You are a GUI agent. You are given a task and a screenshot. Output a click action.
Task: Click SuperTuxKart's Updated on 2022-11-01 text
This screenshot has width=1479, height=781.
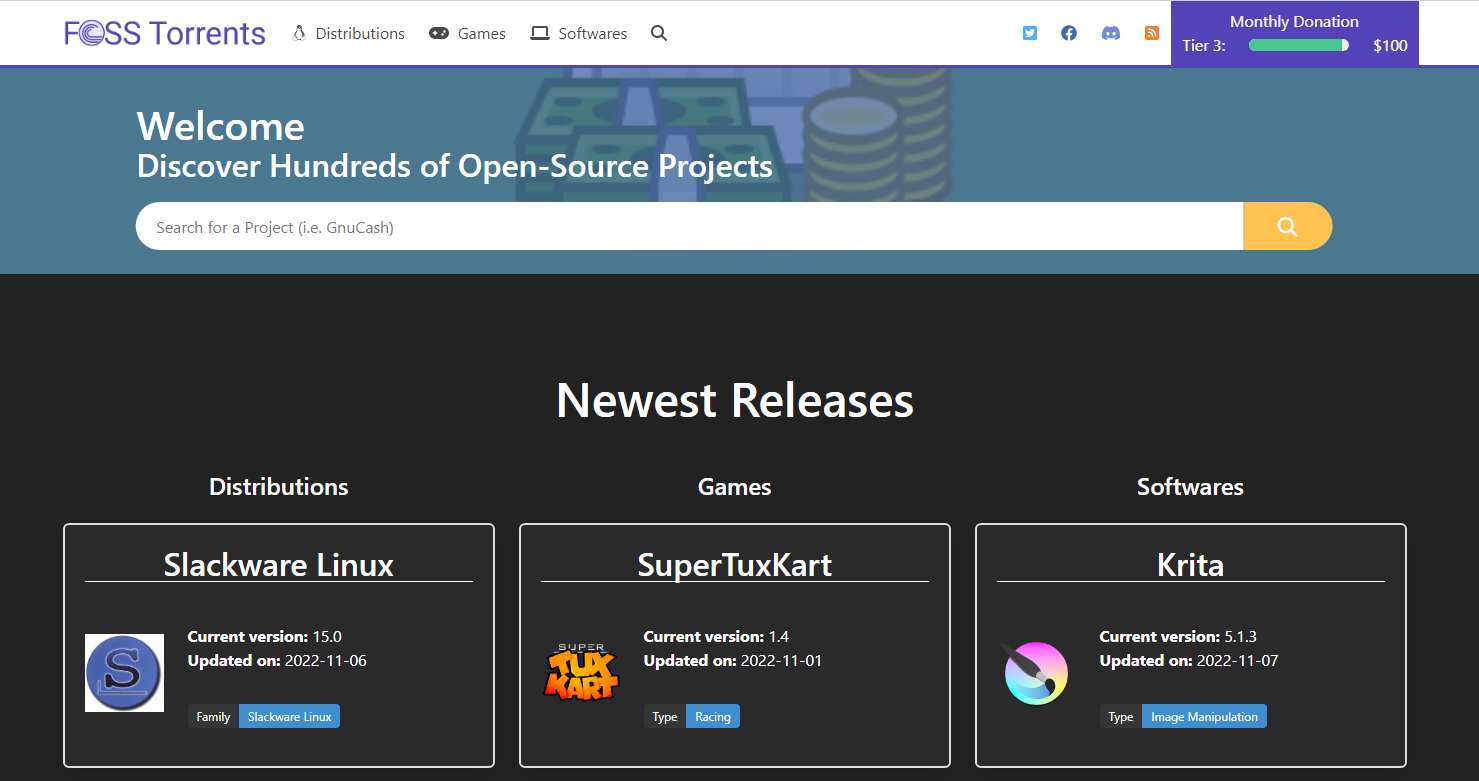click(733, 660)
